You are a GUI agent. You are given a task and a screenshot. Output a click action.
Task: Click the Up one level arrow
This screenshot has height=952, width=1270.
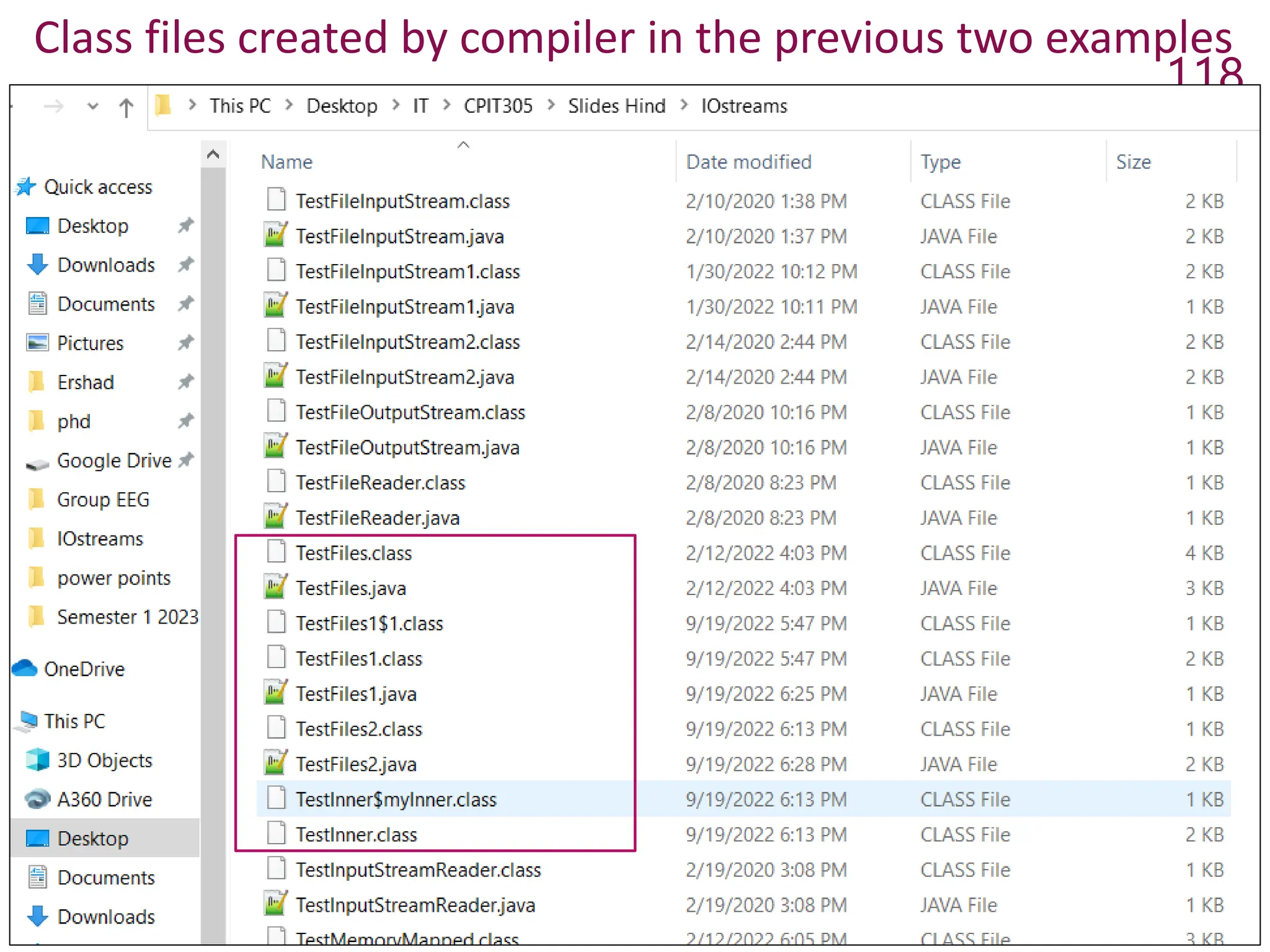coord(126,107)
